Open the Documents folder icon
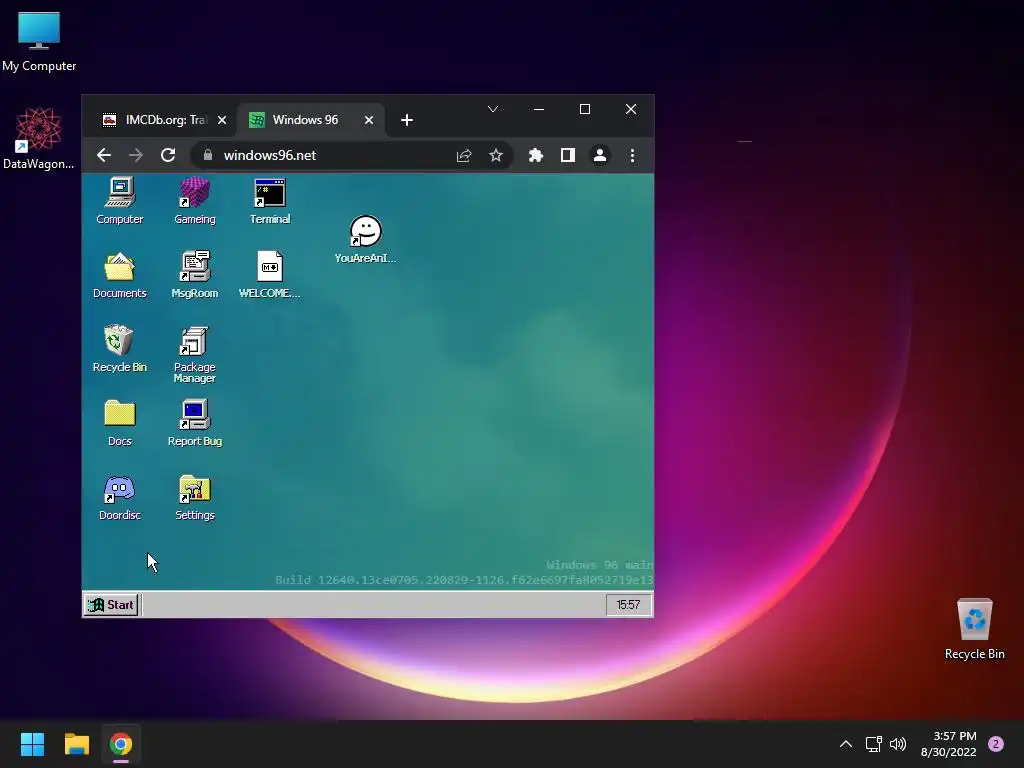1024x768 pixels. point(120,274)
